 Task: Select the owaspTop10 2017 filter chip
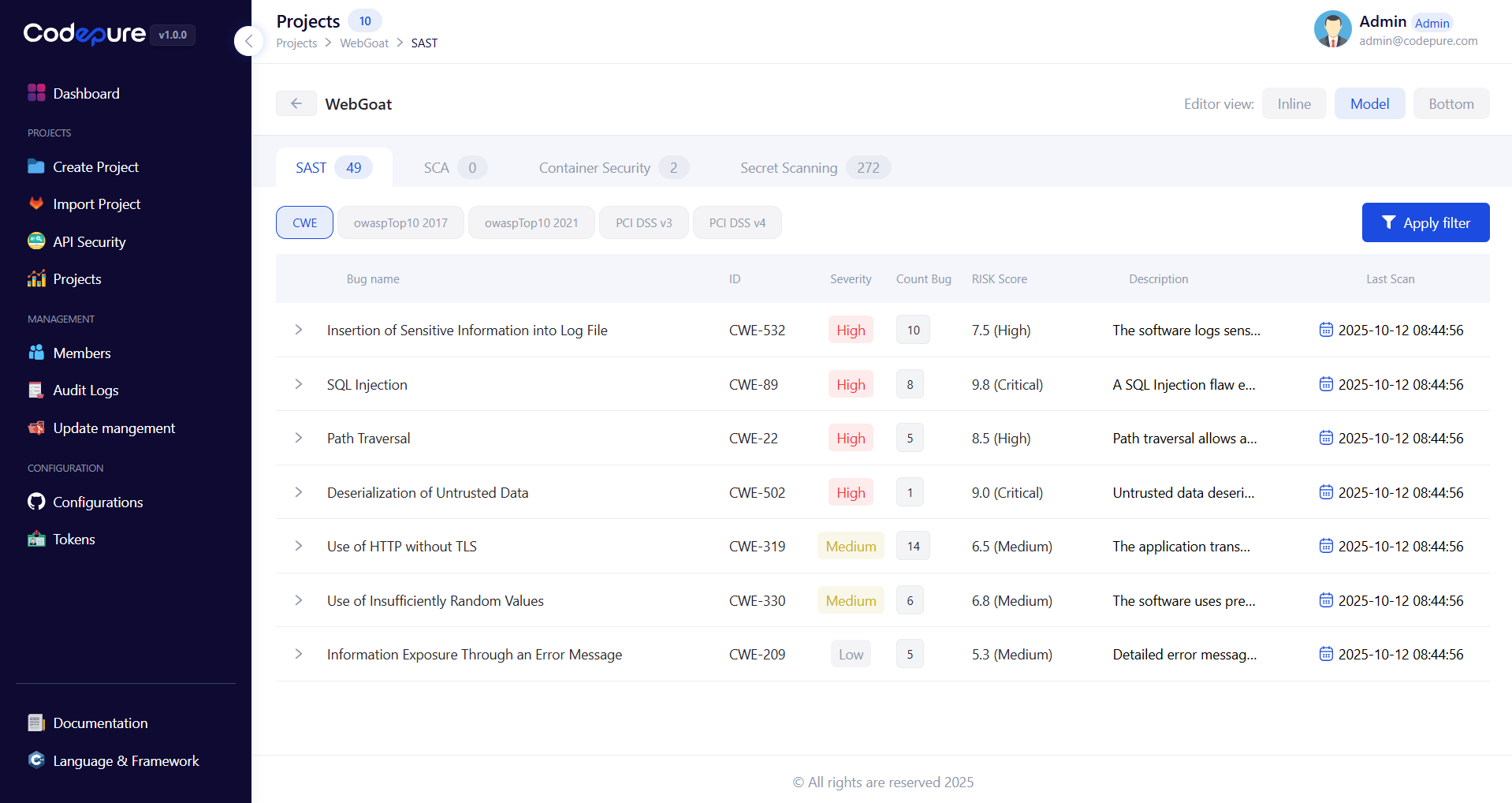(x=400, y=222)
